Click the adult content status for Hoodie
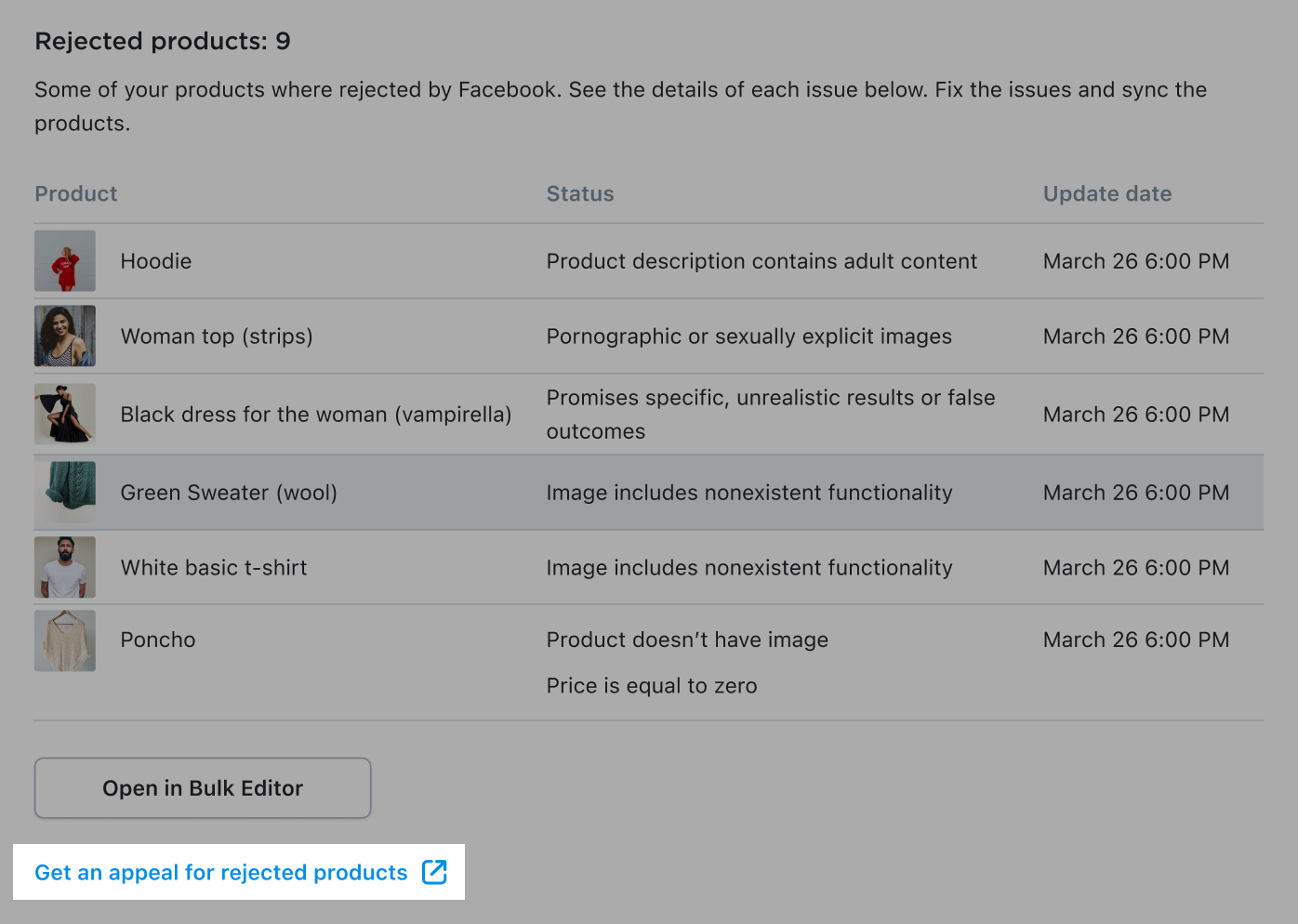 [x=761, y=260]
